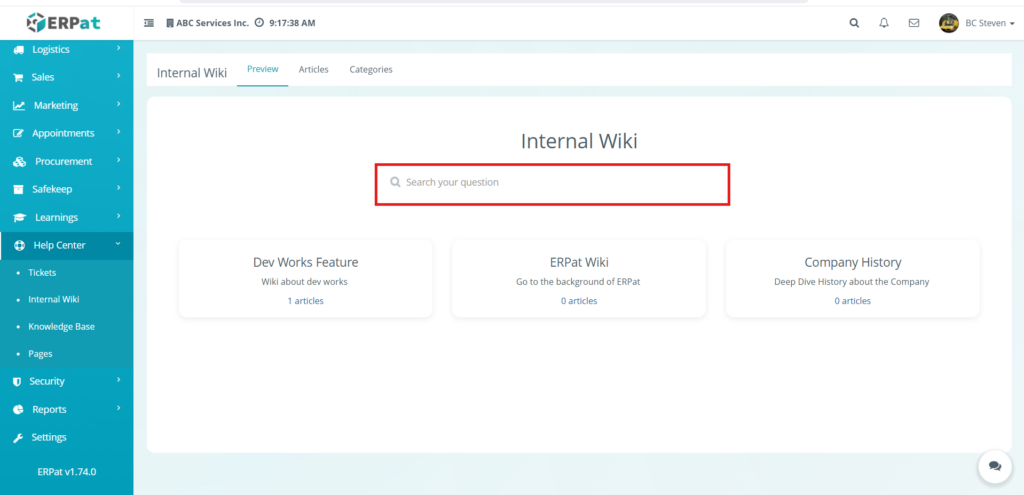Switch to the Categories tab
Image resolution: width=1024 pixels, height=495 pixels.
pos(371,70)
